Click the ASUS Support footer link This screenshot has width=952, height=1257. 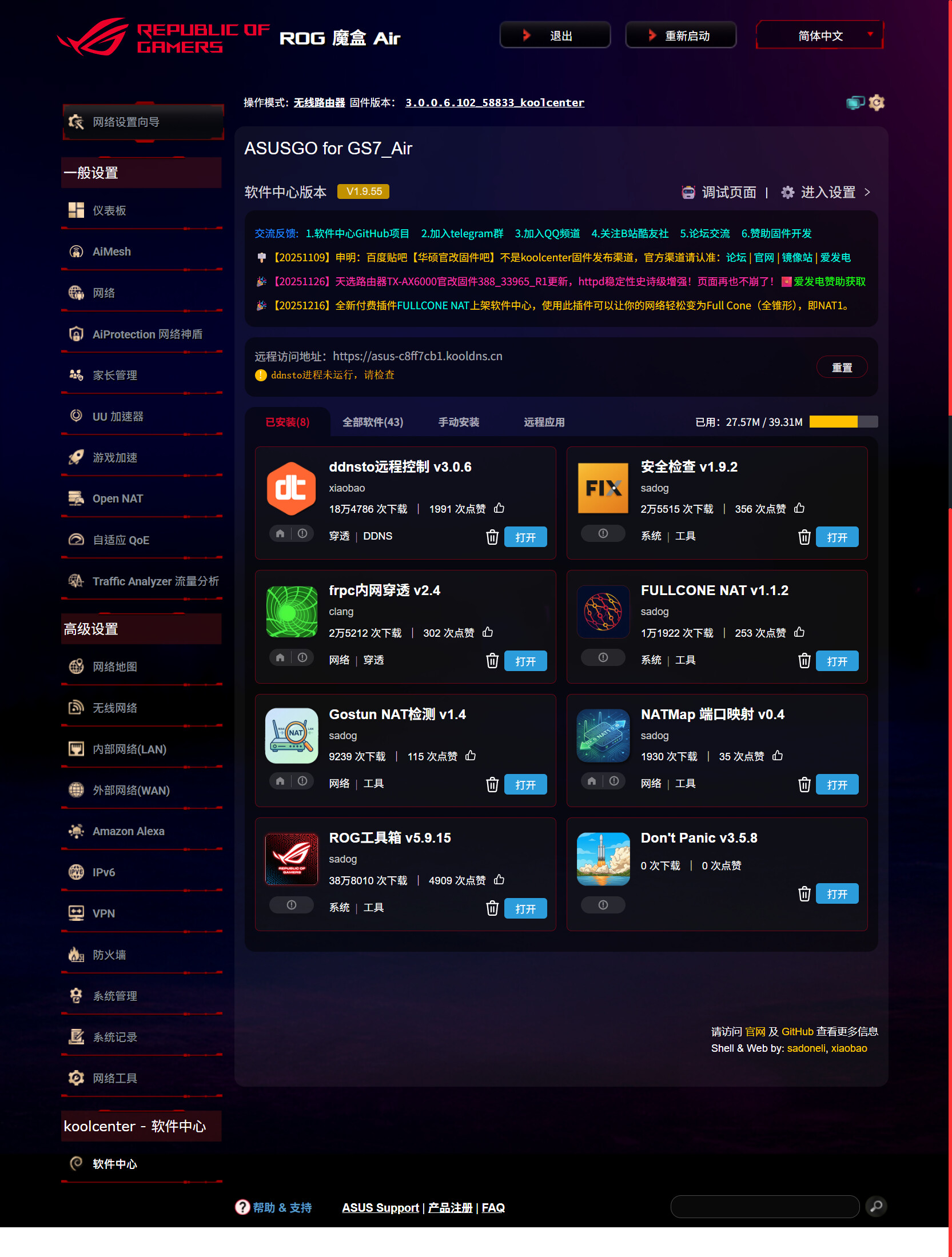[380, 1207]
